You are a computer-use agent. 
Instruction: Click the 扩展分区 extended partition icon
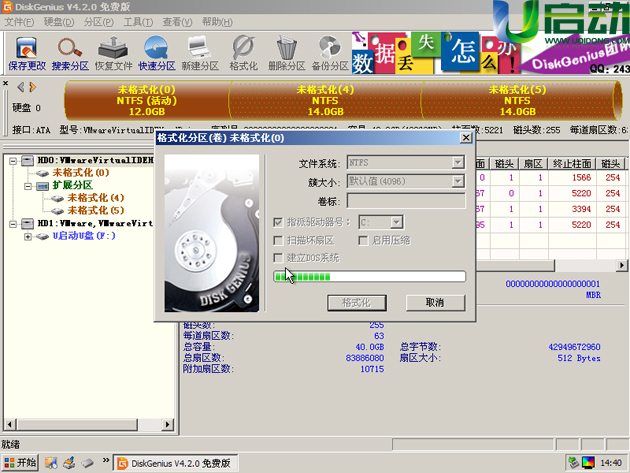[43, 186]
